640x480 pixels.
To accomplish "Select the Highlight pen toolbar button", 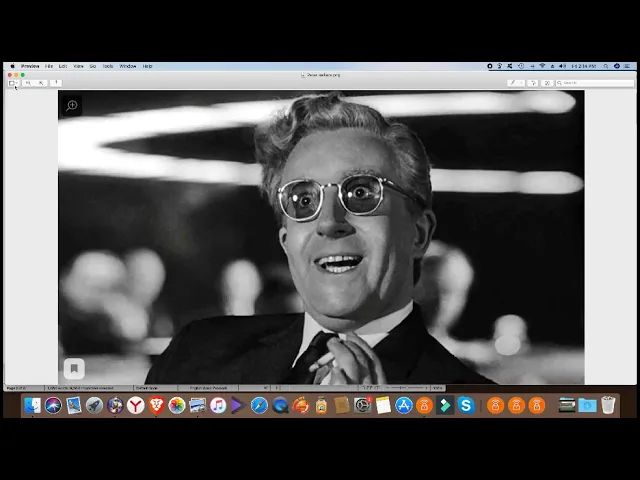I will coord(513,83).
